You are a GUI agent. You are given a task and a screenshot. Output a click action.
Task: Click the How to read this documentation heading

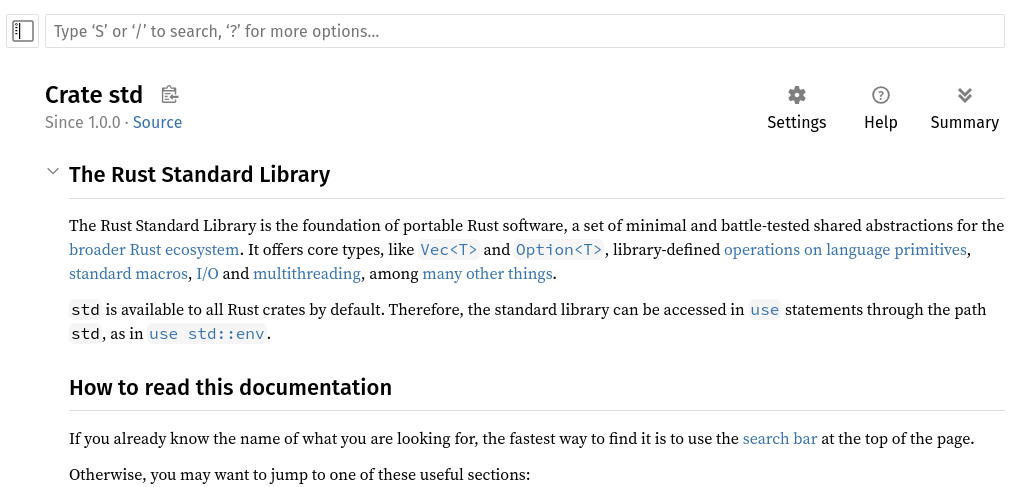coord(230,387)
